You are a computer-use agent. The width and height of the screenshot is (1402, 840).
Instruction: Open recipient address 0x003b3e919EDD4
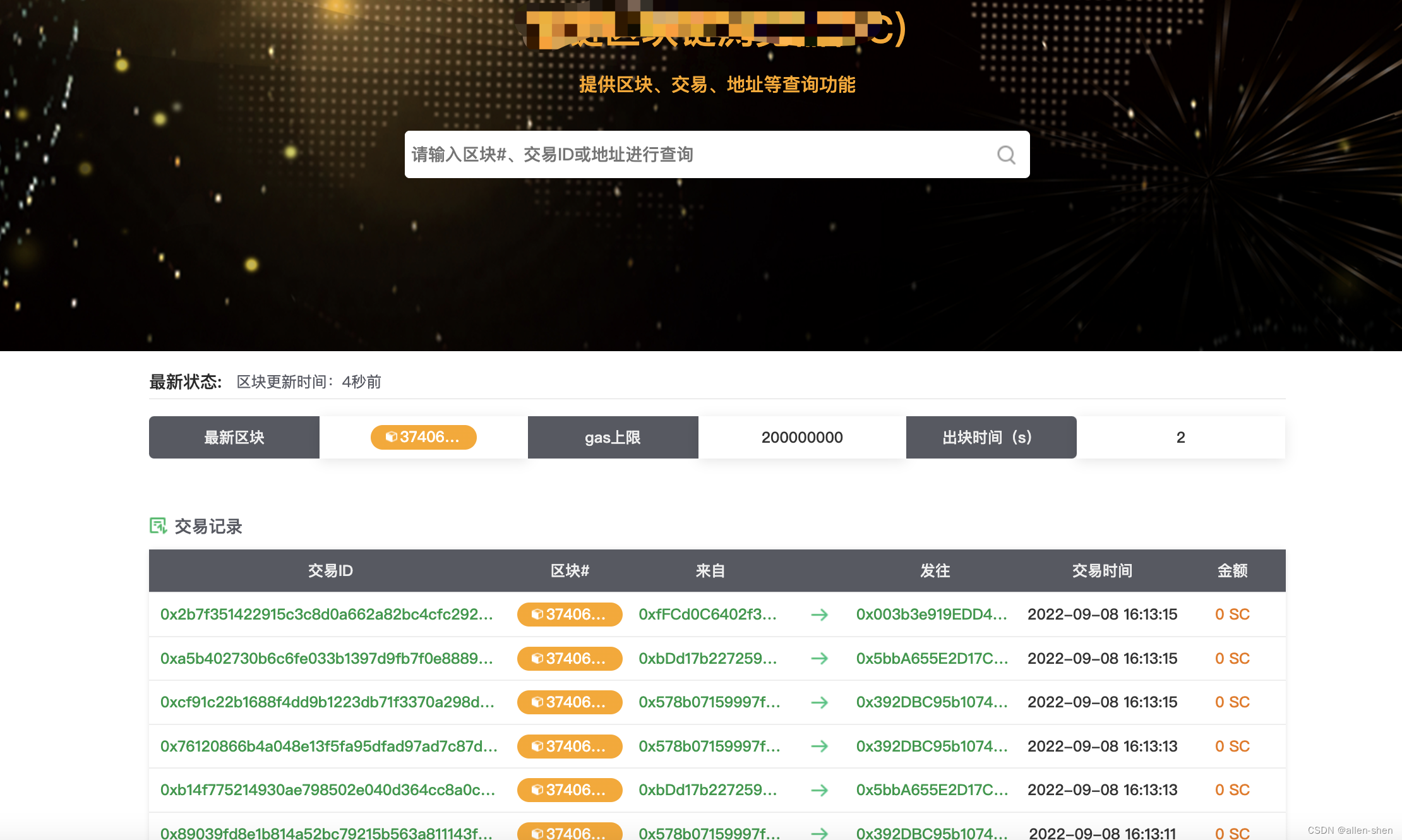coord(932,615)
